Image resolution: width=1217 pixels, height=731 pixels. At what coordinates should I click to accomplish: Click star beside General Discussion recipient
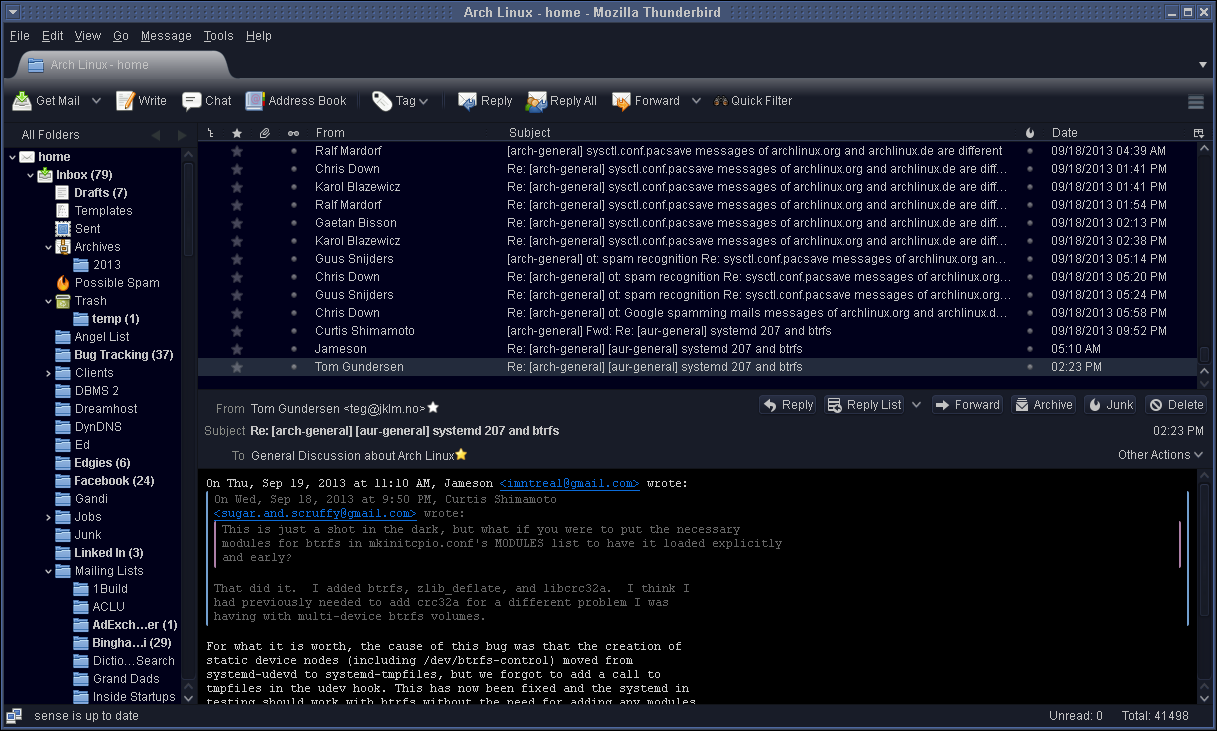coord(461,455)
